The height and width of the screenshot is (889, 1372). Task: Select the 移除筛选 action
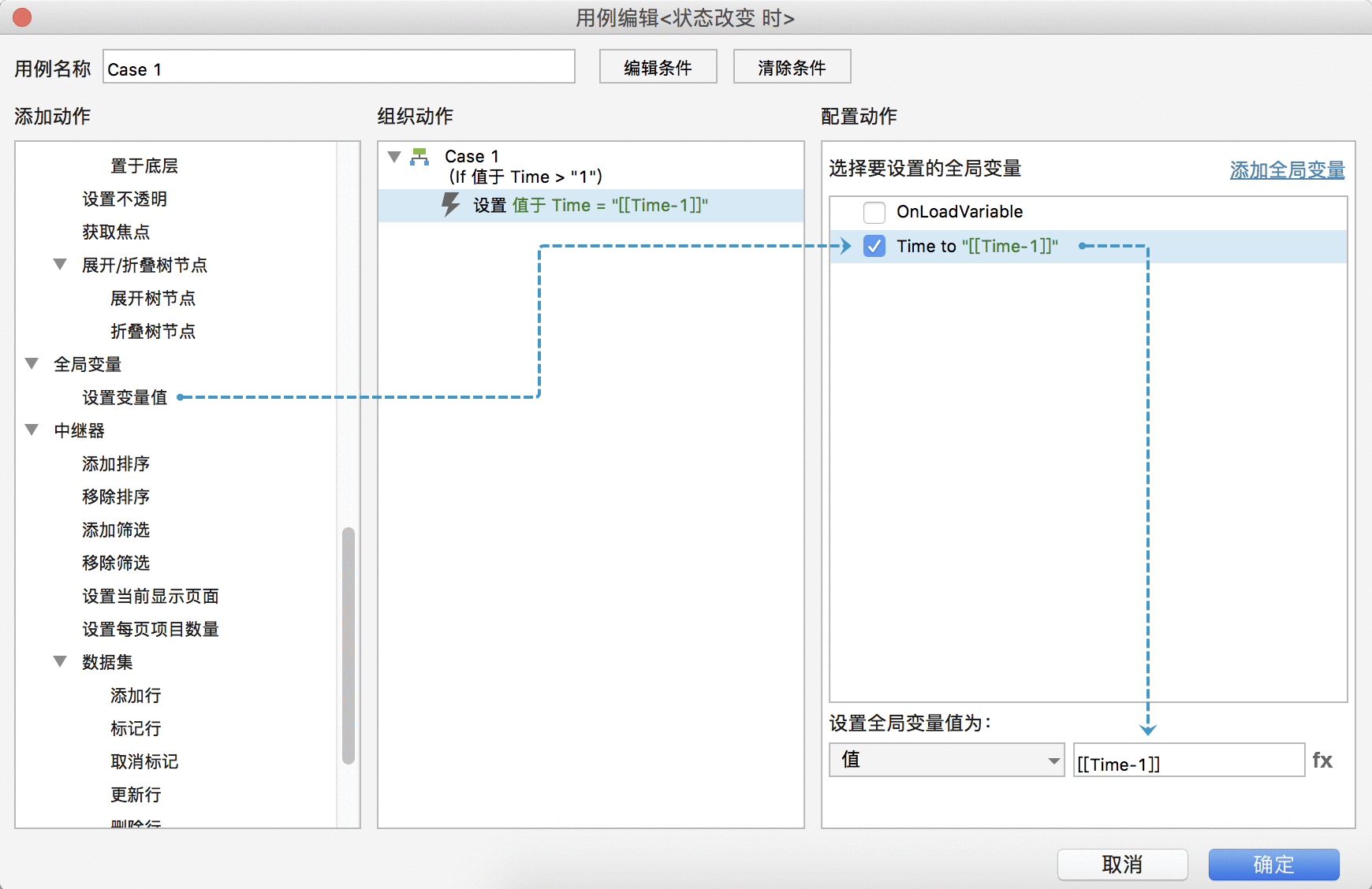(x=116, y=563)
